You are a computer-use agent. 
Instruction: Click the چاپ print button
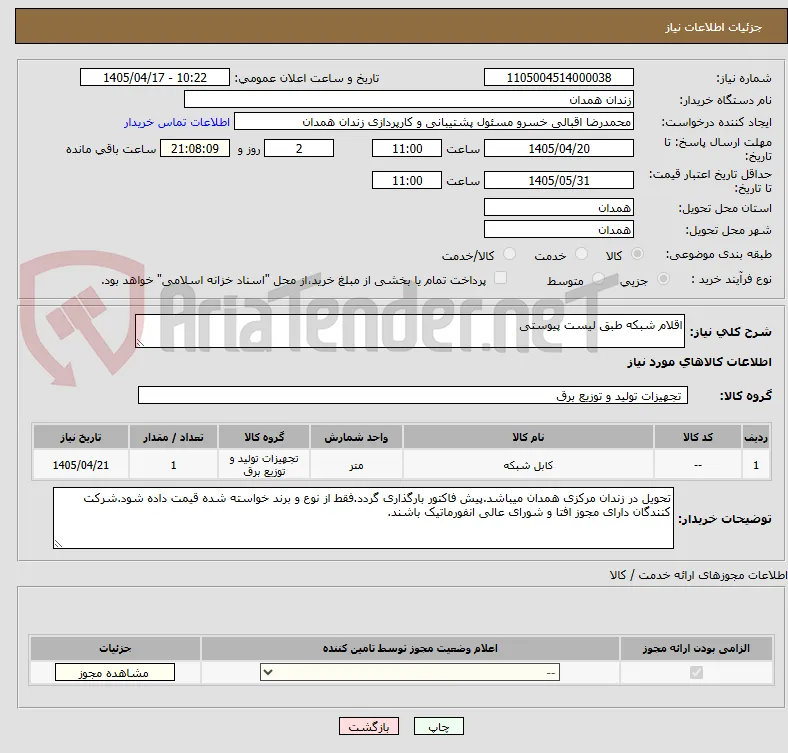439,726
